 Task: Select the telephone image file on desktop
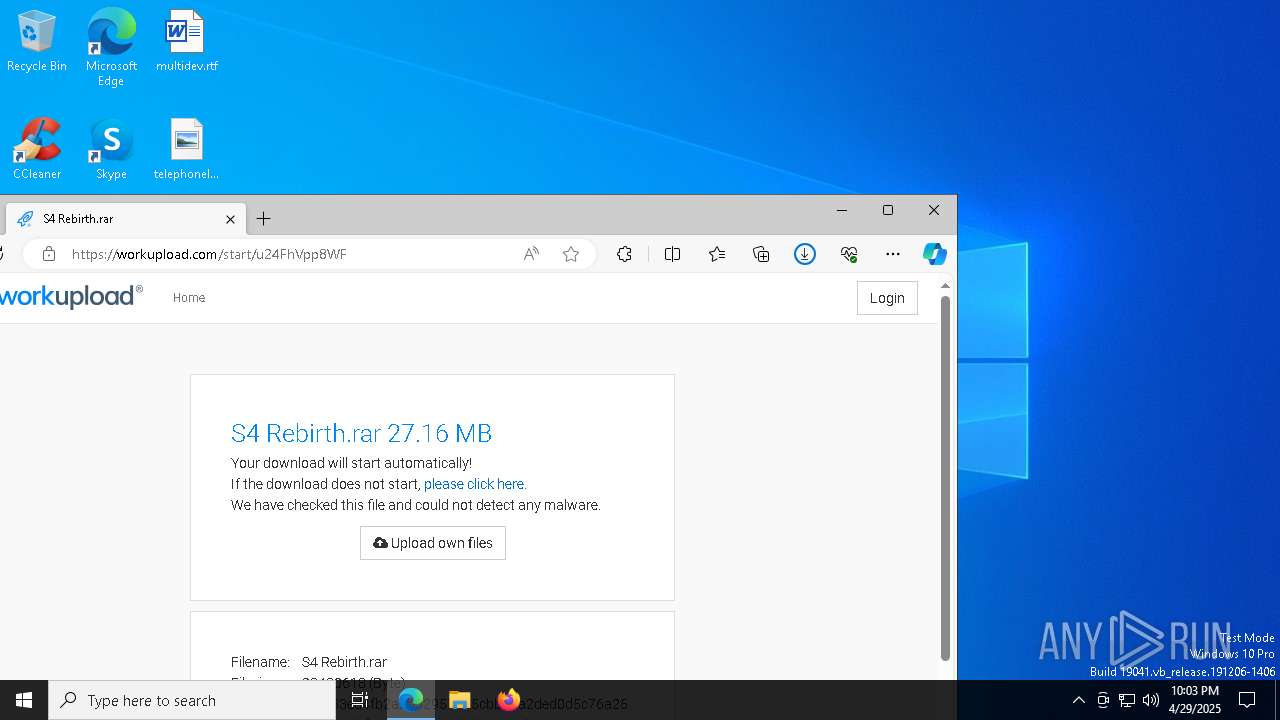coord(186,149)
